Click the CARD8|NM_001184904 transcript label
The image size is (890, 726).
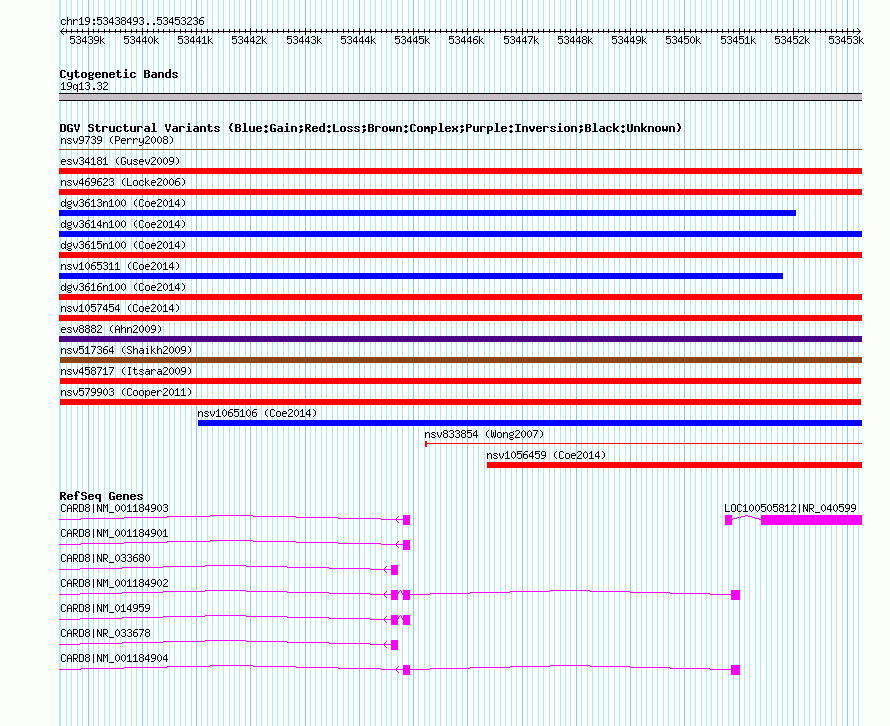click(114, 658)
